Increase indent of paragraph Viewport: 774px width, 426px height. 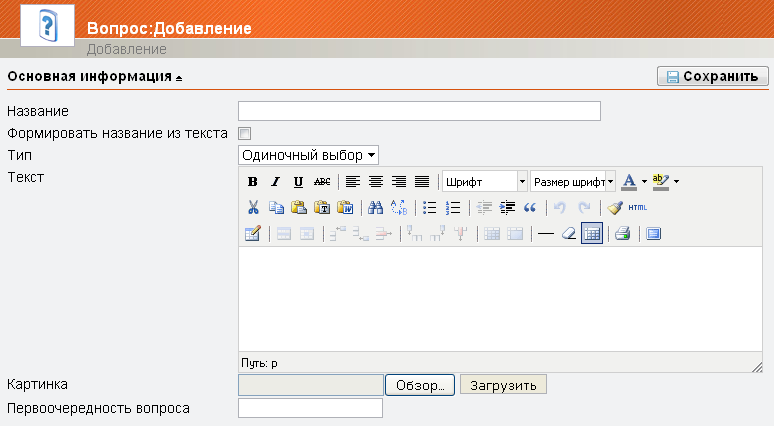[507, 207]
